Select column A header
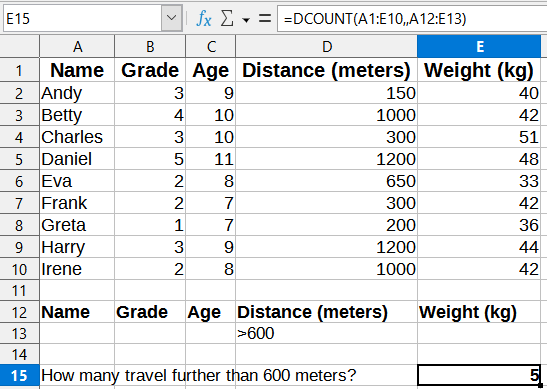Image resolution: width=547 pixels, height=389 pixels. point(77,46)
